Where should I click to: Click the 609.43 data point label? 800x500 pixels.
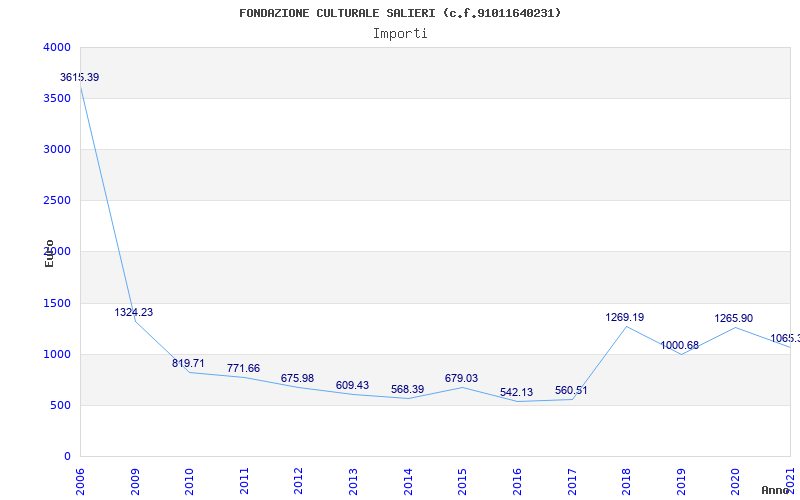pyautogui.click(x=352, y=385)
